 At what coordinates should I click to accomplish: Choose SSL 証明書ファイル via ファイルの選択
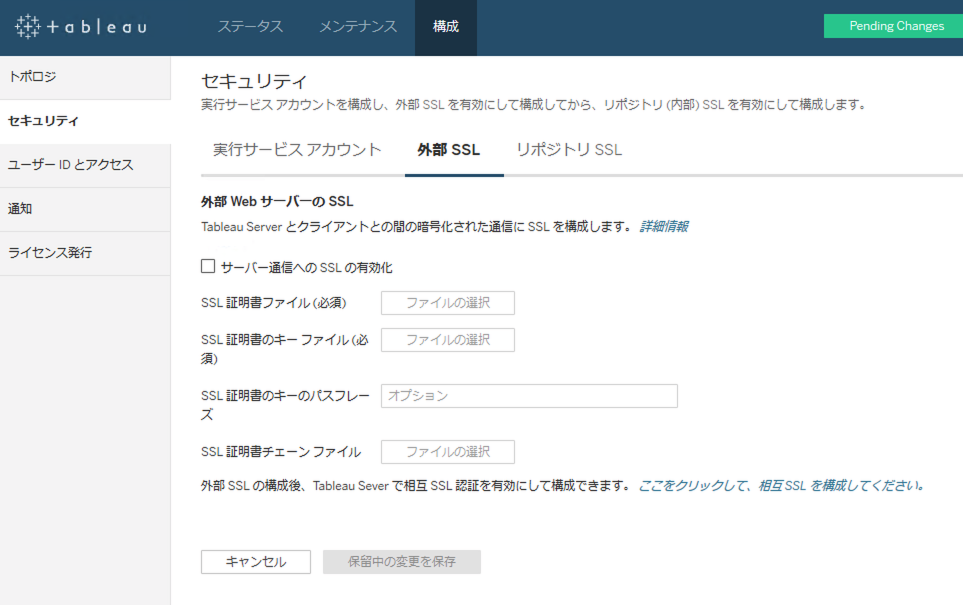[447, 302]
